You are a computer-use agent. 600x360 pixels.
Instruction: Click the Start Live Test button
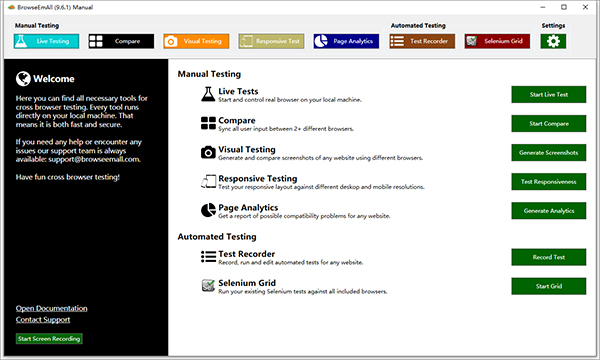click(x=549, y=94)
